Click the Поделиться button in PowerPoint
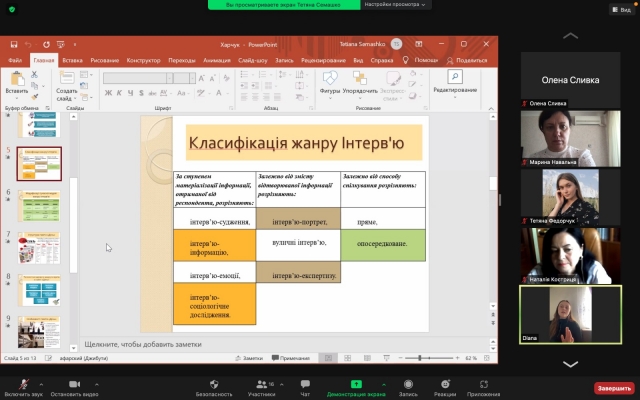 point(468,60)
